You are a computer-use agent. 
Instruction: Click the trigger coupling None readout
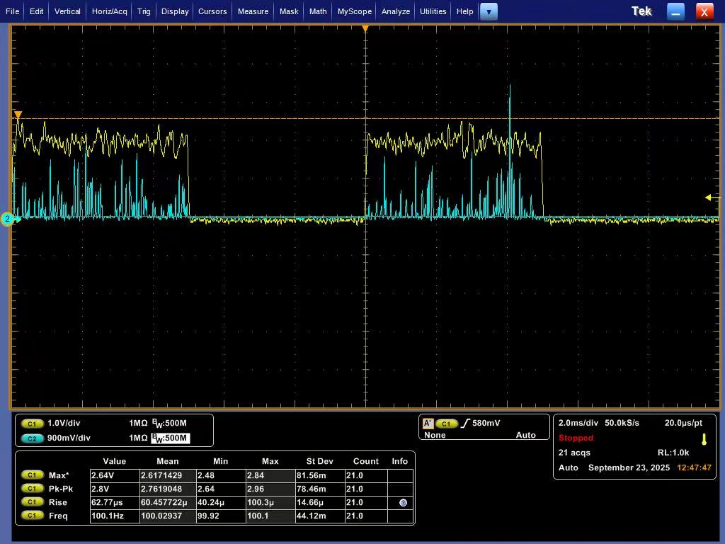pos(435,435)
